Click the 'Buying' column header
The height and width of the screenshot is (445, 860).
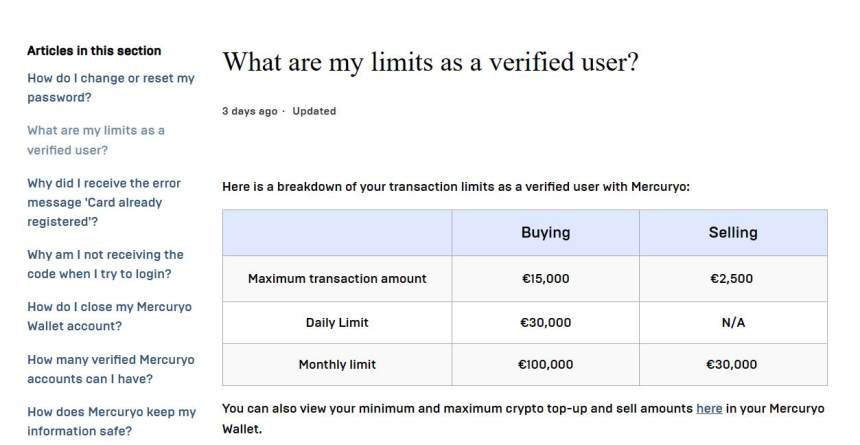[545, 232]
